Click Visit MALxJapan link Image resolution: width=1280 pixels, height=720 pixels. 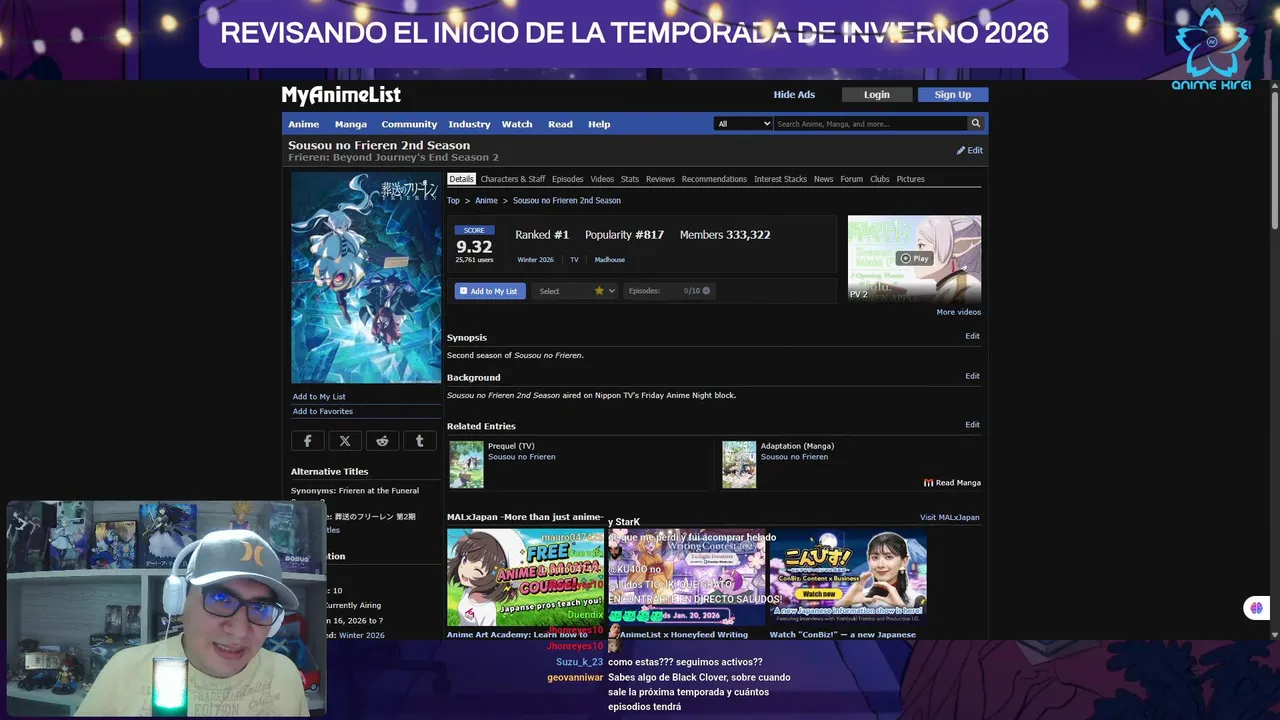coord(950,518)
